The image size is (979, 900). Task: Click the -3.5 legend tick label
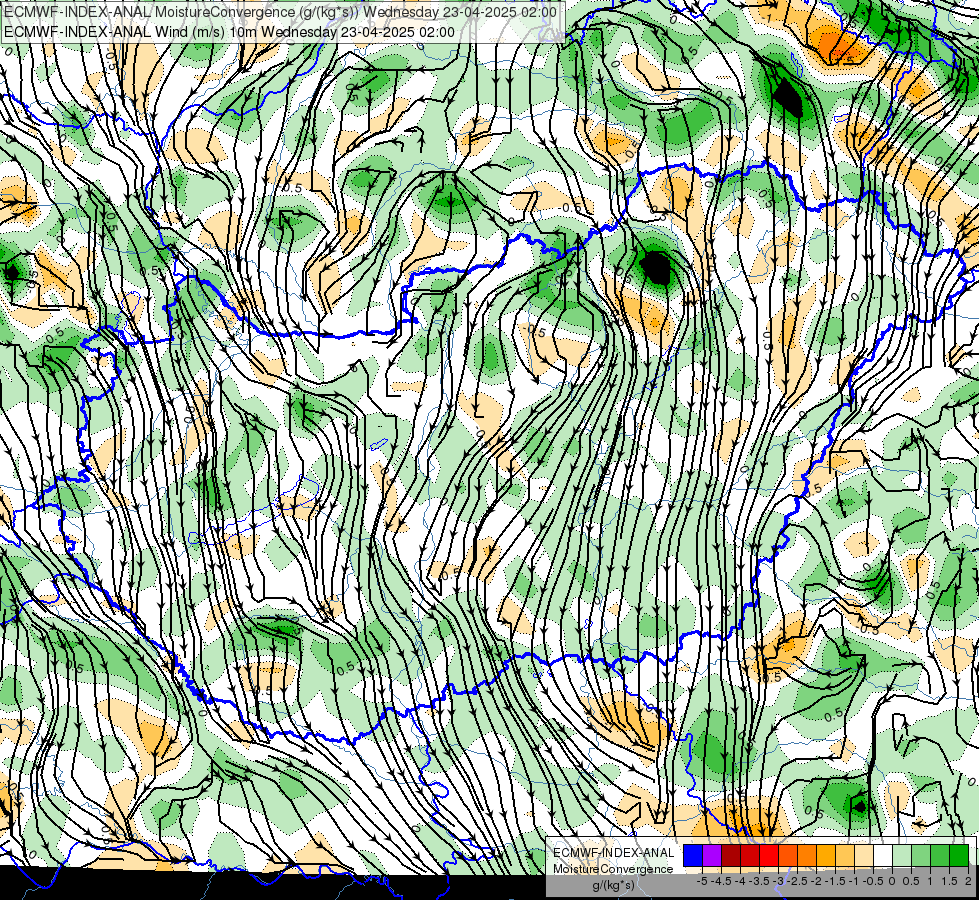[x=759, y=881]
